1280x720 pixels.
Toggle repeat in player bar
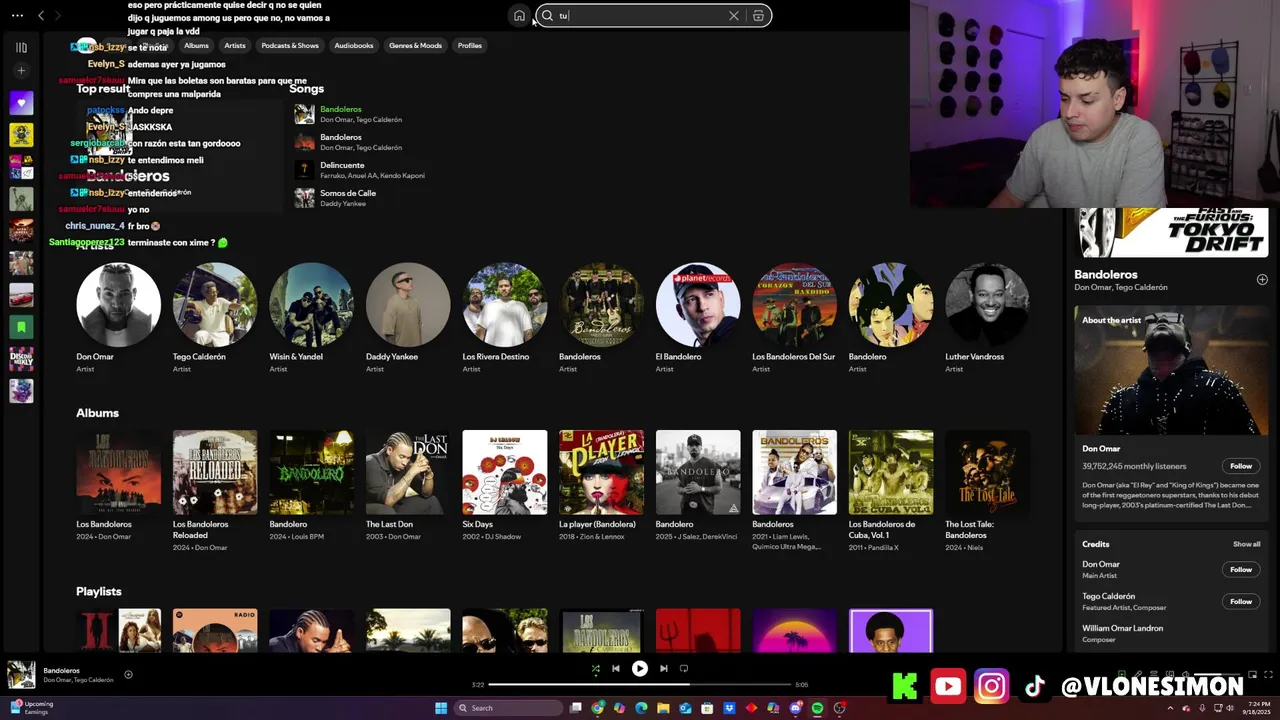tap(684, 668)
